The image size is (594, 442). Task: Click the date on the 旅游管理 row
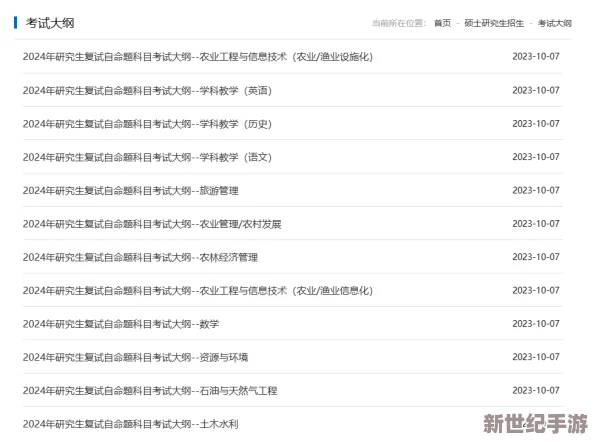point(536,190)
